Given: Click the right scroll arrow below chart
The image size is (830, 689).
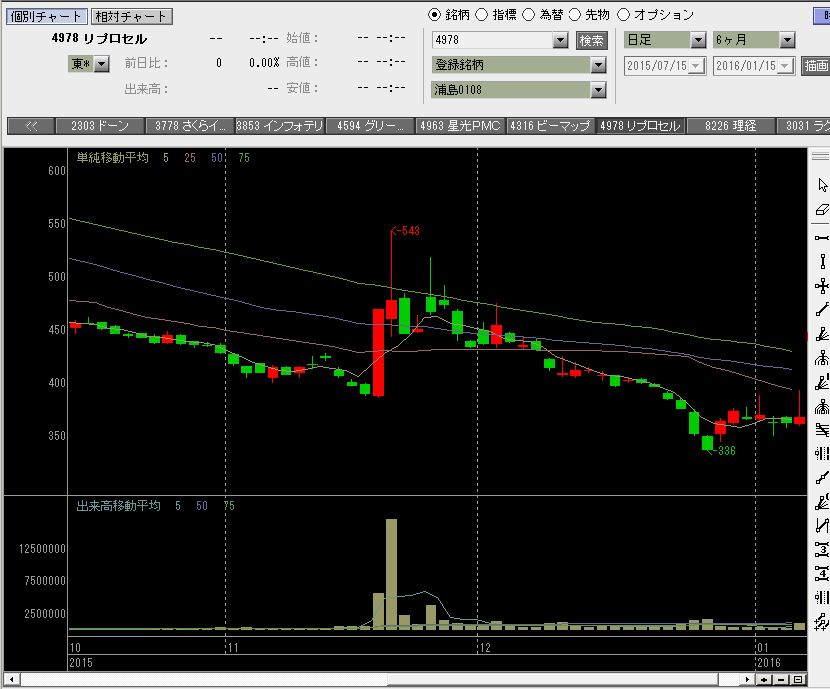Looking at the screenshot, I should coord(747,679).
